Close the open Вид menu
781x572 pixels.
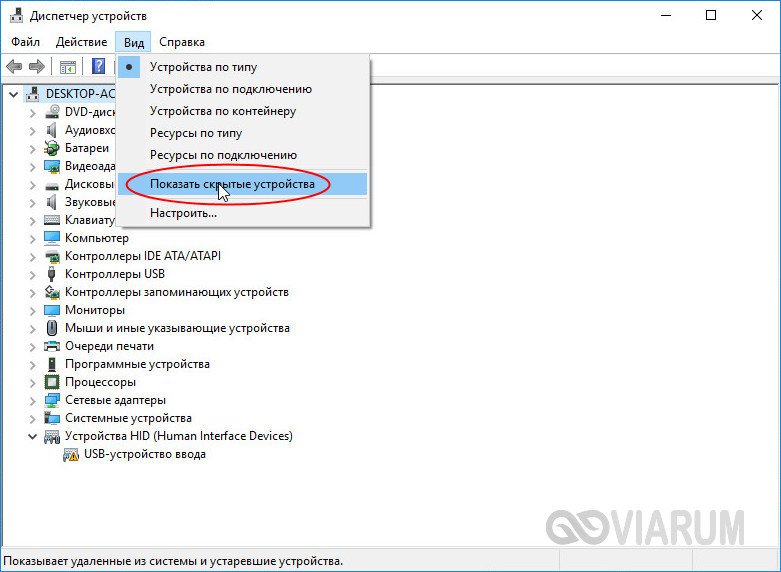pos(133,42)
